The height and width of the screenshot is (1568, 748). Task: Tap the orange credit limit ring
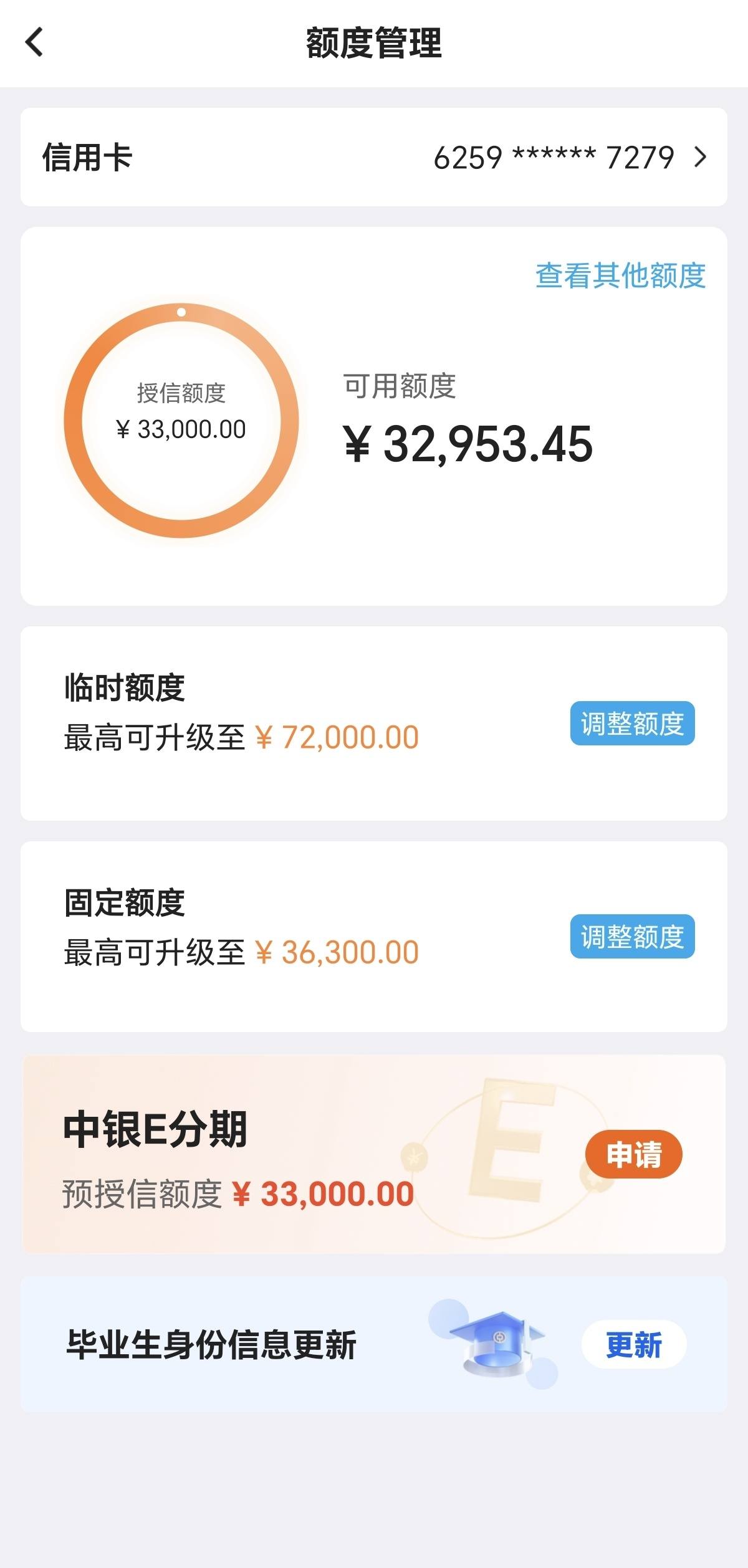[181, 421]
